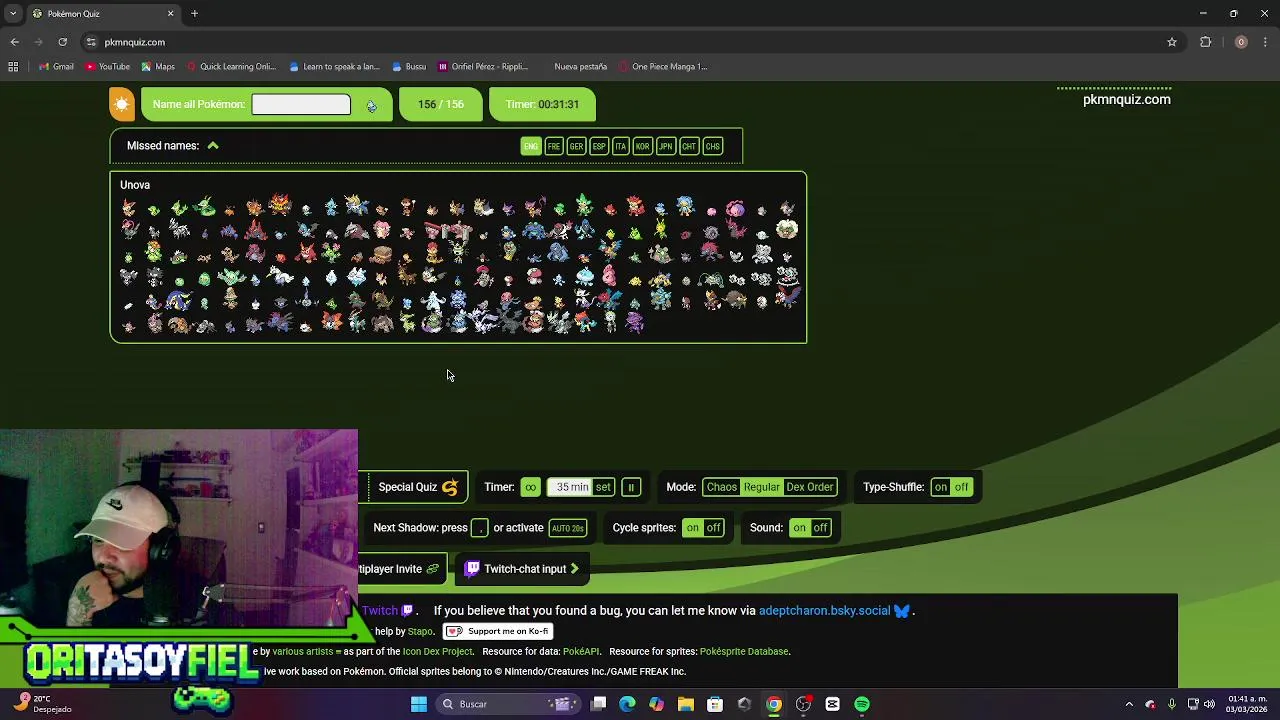The height and width of the screenshot is (720, 1280).
Task: Select GER language
Action: 576,146
